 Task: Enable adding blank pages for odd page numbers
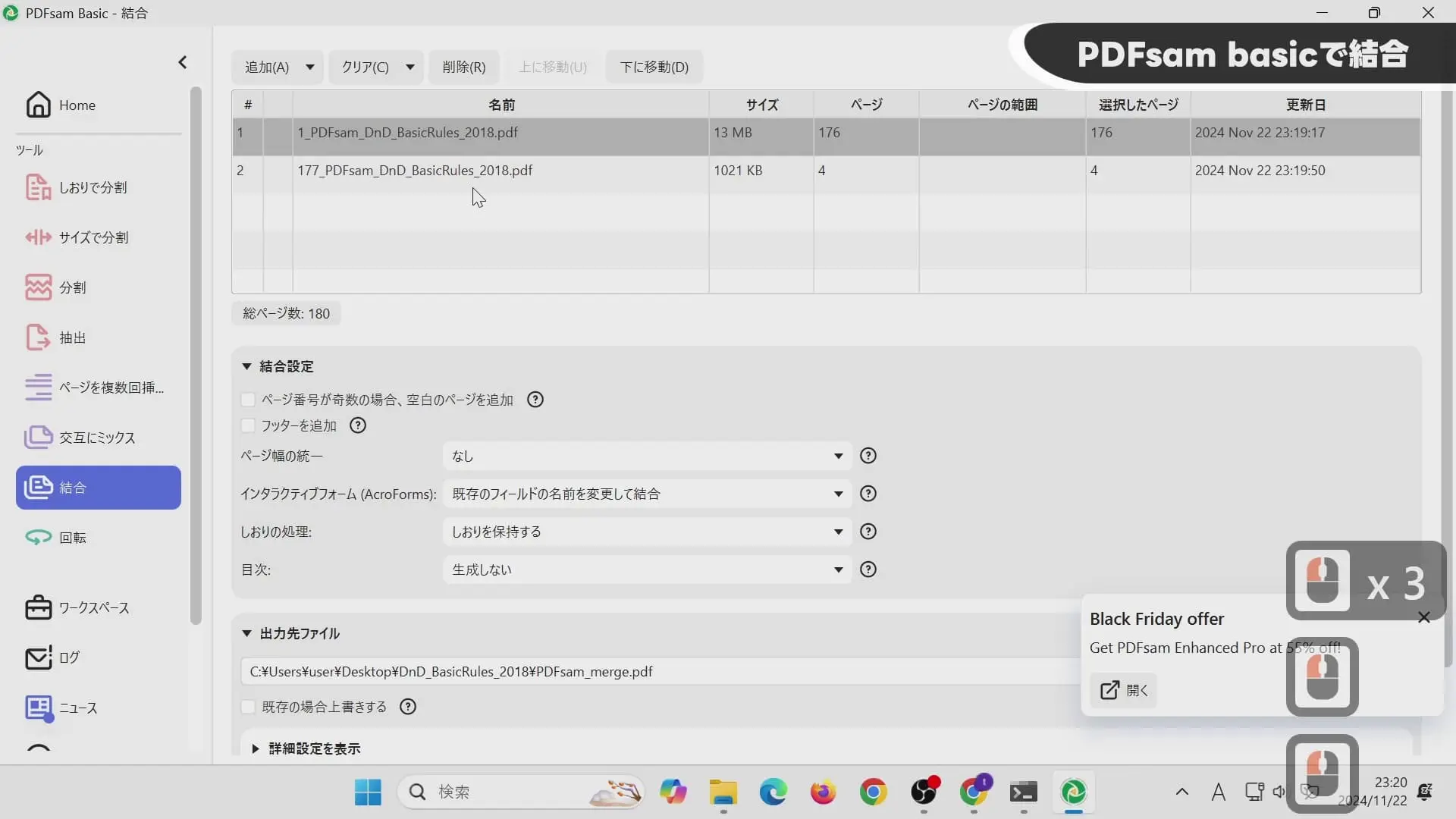pyautogui.click(x=248, y=400)
